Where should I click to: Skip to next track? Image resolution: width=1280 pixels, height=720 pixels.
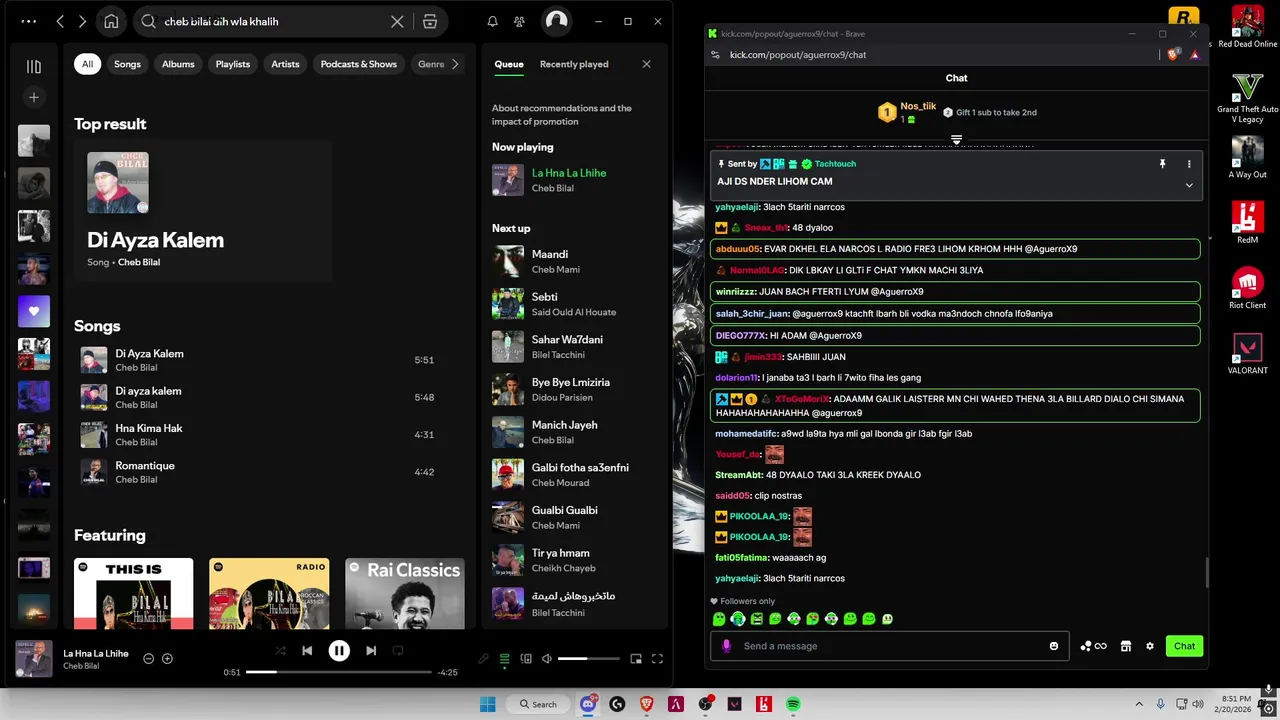coord(371,651)
